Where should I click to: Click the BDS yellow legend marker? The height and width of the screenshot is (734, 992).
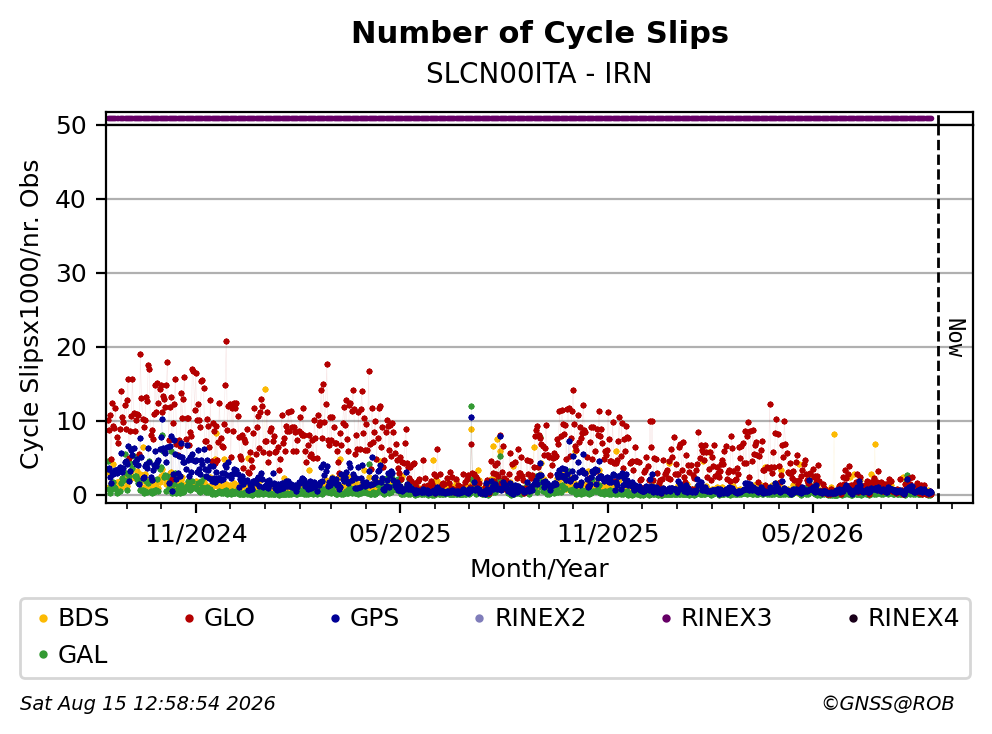pyautogui.click(x=43, y=618)
